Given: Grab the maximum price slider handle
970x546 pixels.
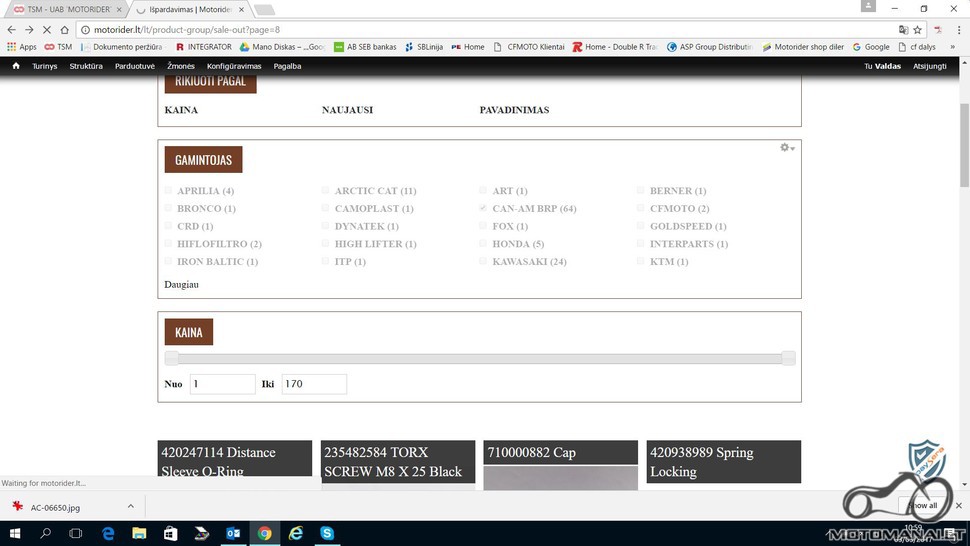Looking at the screenshot, I should coord(788,358).
